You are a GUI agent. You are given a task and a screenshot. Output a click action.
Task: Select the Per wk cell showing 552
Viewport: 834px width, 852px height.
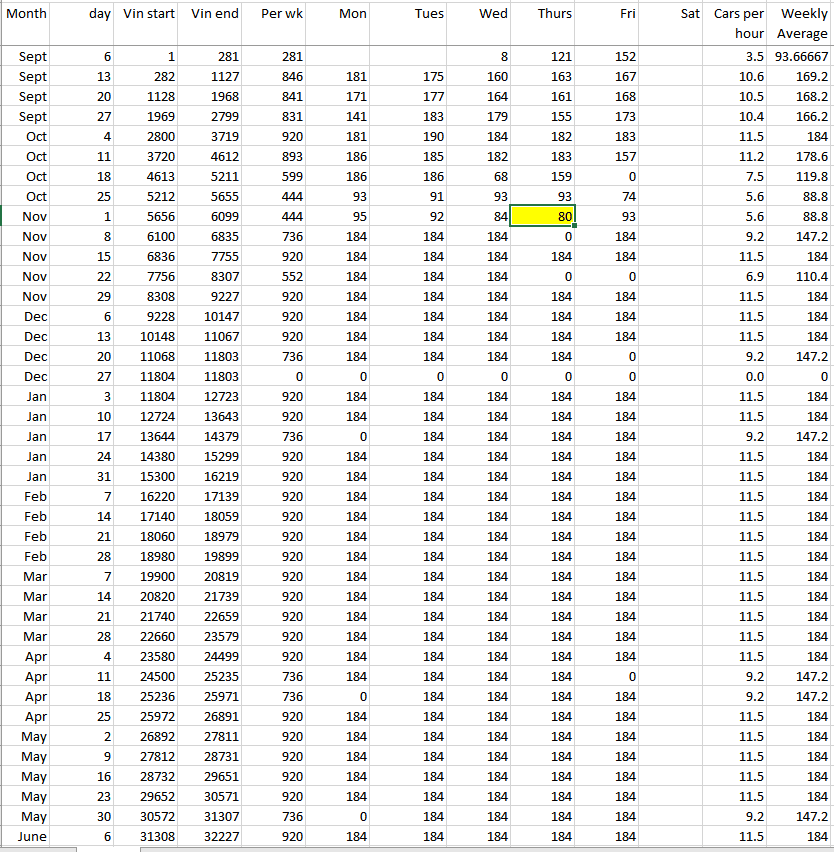[276, 277]
